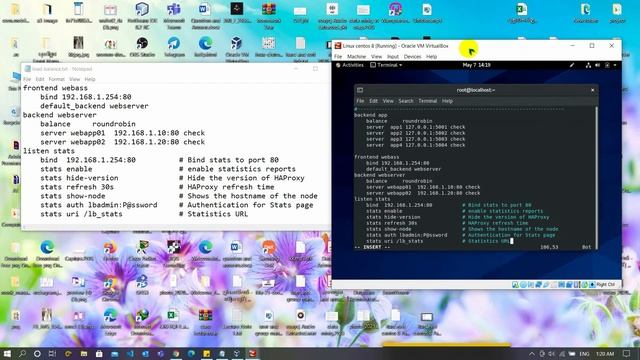The width and height of the screenshot is (640, 360).
Task: Switch to VirtualBox VM taskbar button
Action: click(x=253, y=353)
